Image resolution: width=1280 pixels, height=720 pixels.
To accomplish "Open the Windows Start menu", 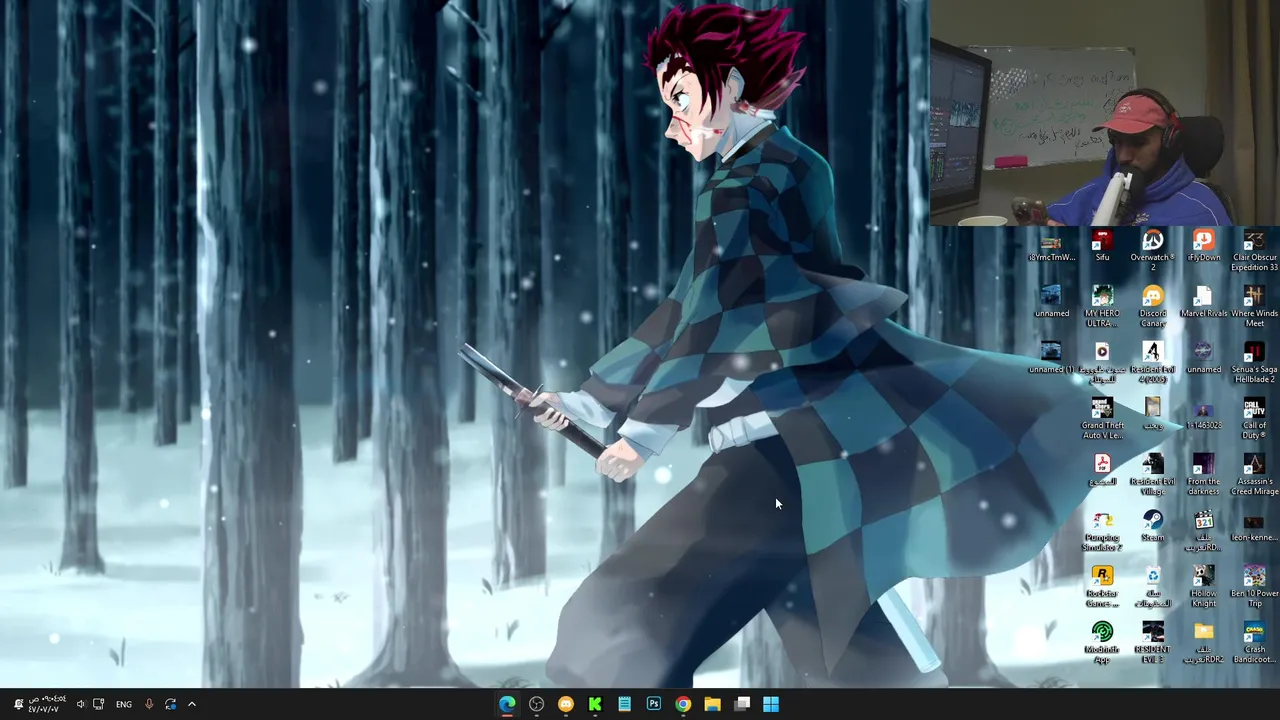I will tap(771, 704).
